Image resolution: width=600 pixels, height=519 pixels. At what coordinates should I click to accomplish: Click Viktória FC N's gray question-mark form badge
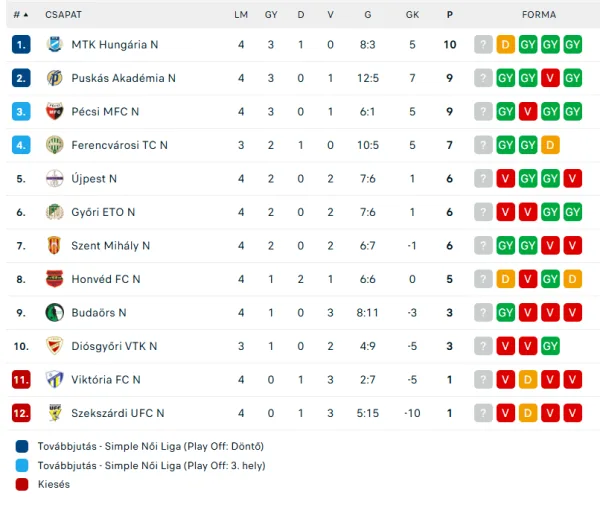(483, 380)
